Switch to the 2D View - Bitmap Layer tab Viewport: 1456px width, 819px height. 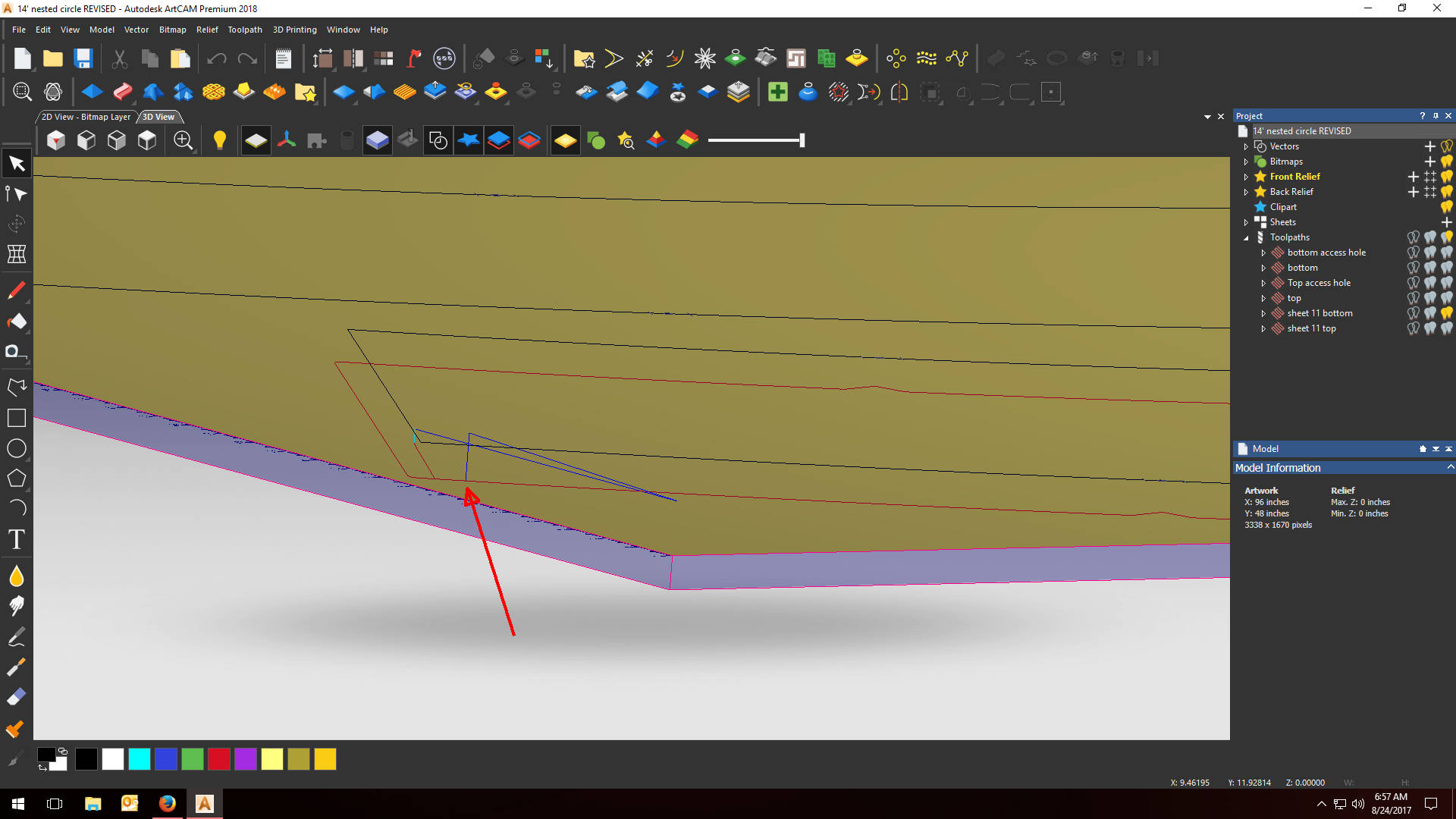pos(85,116)
